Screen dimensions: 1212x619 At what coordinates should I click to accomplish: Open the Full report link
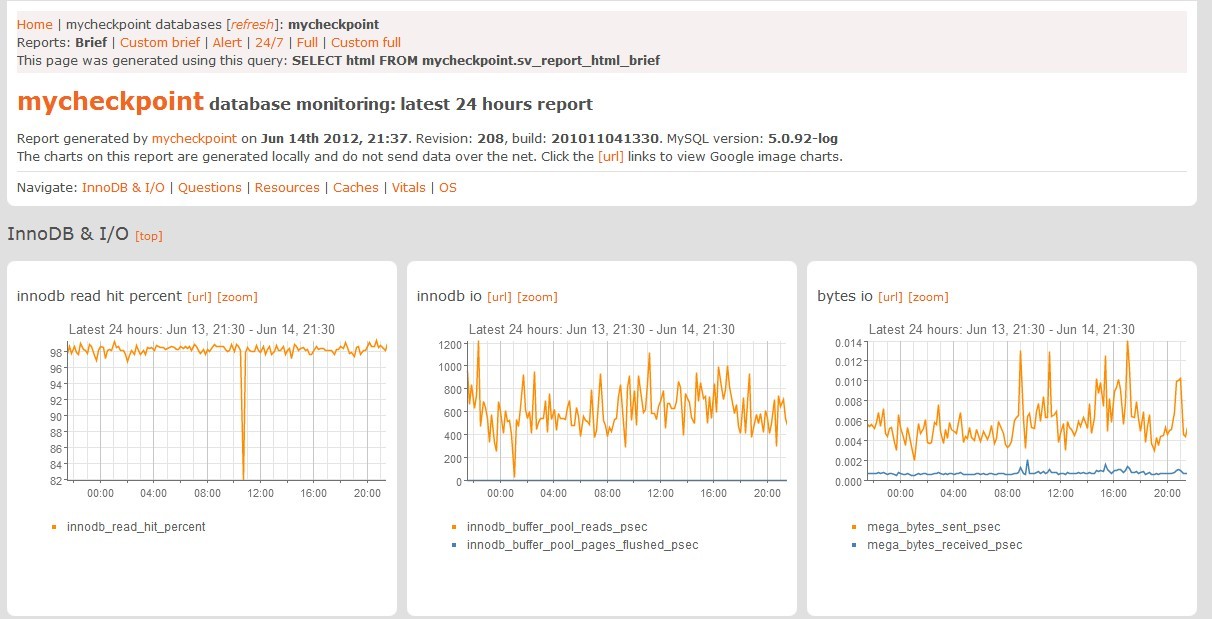click(307, 42)
